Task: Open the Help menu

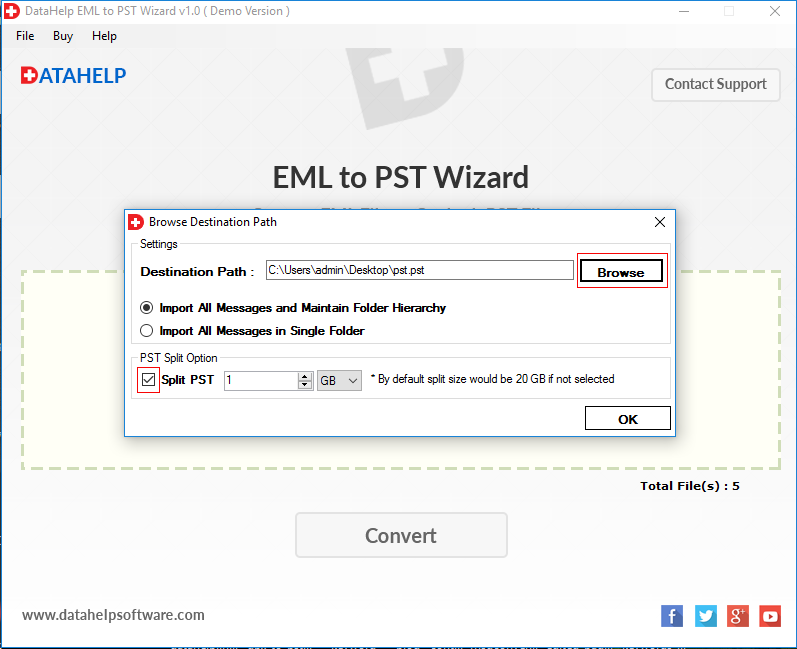Action: [104, 36]
